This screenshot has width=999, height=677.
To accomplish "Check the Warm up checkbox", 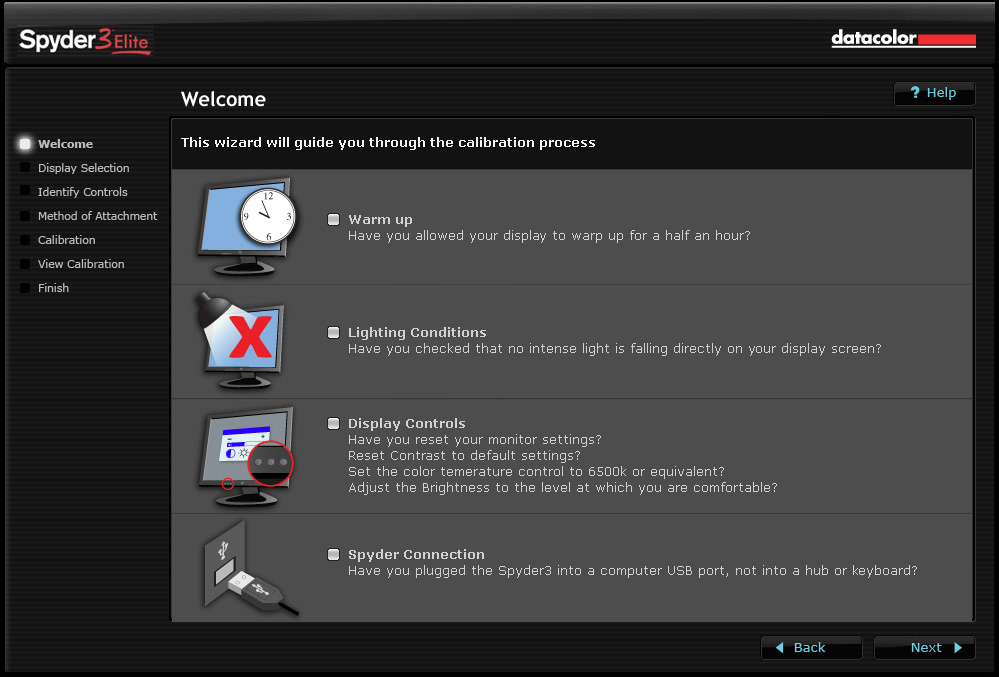I will tap(333, 220).
